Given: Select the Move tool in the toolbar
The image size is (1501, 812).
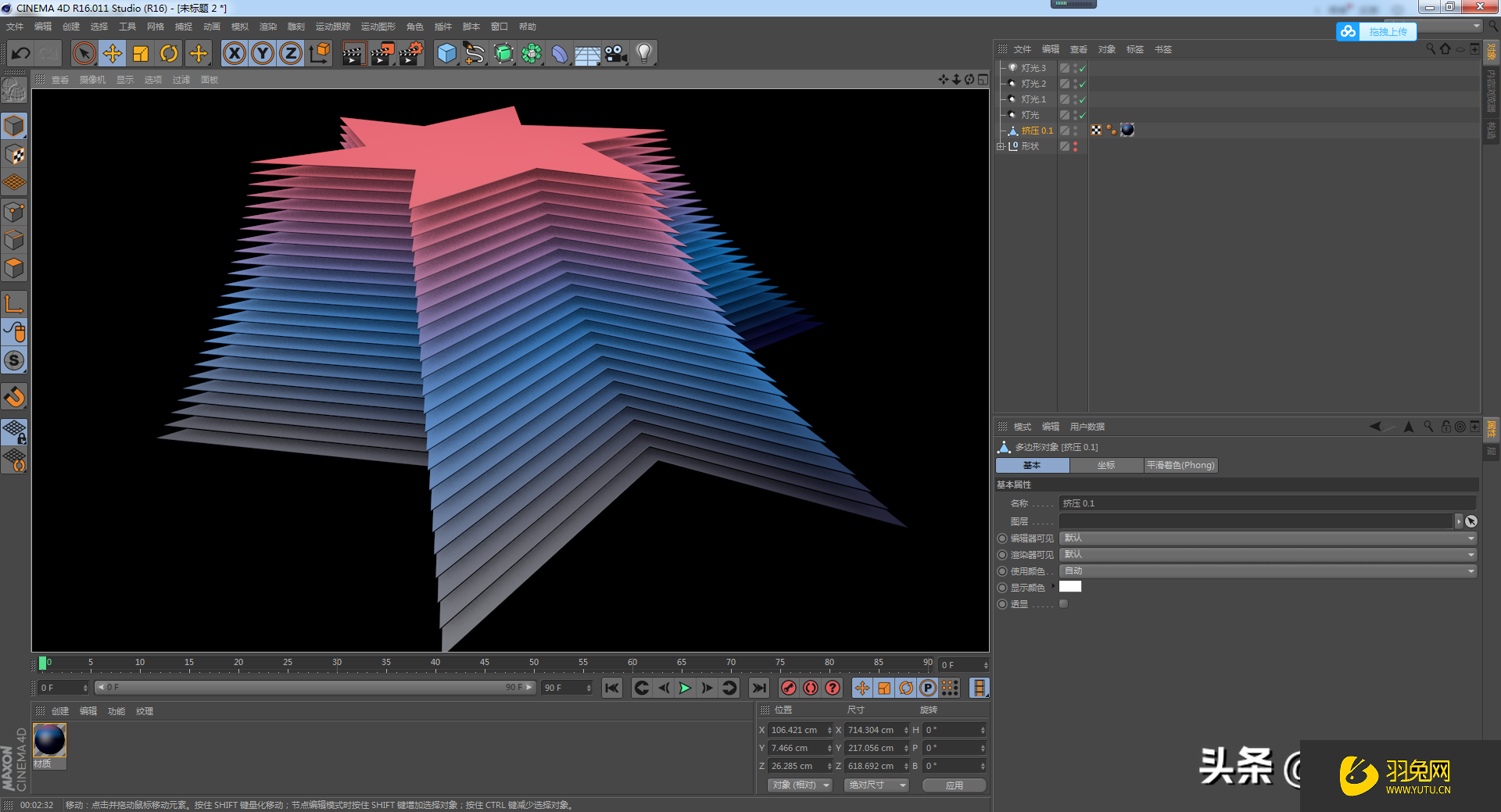Looking at the screenshot, I should point(113,53).
